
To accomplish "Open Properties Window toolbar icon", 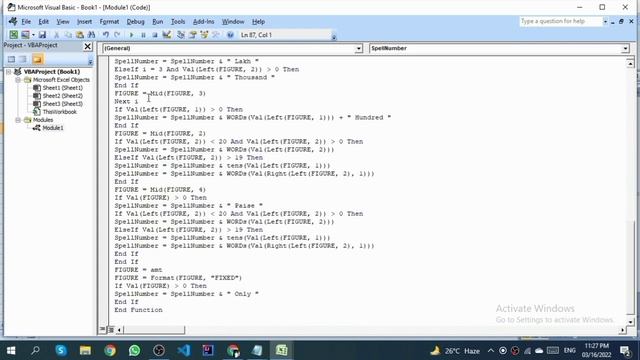I will click(x=192, y=35).
